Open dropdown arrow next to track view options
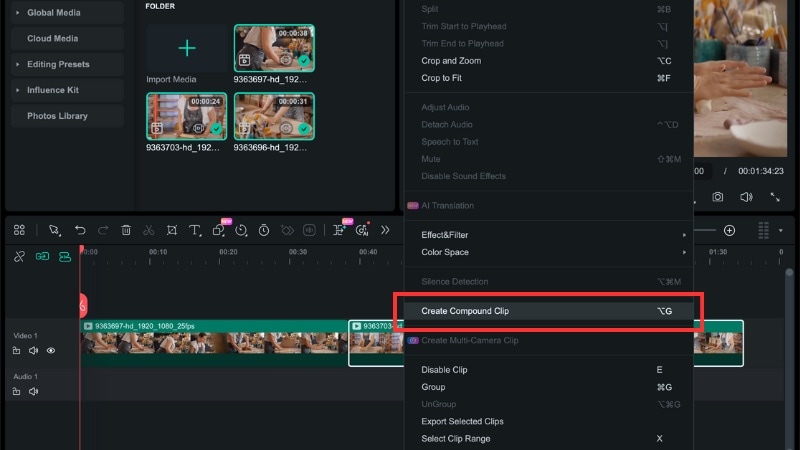The image size is (800, 450). 781,231
